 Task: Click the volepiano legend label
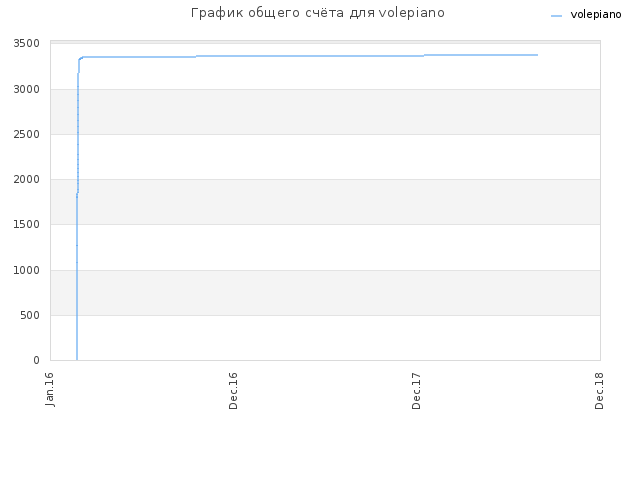click(x=596, y=15)
